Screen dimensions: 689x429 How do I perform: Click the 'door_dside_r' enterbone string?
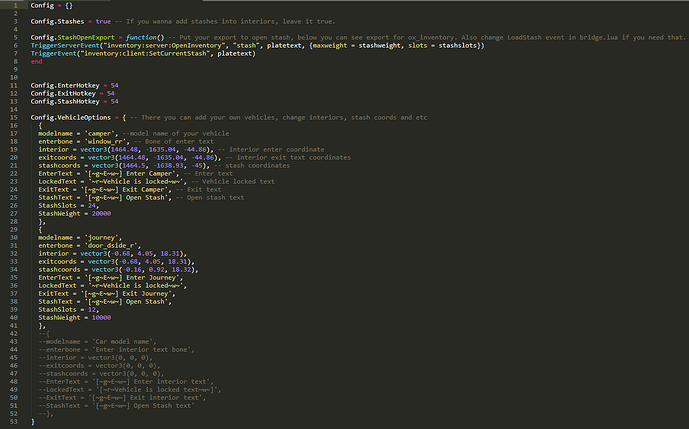pos(111,245)
